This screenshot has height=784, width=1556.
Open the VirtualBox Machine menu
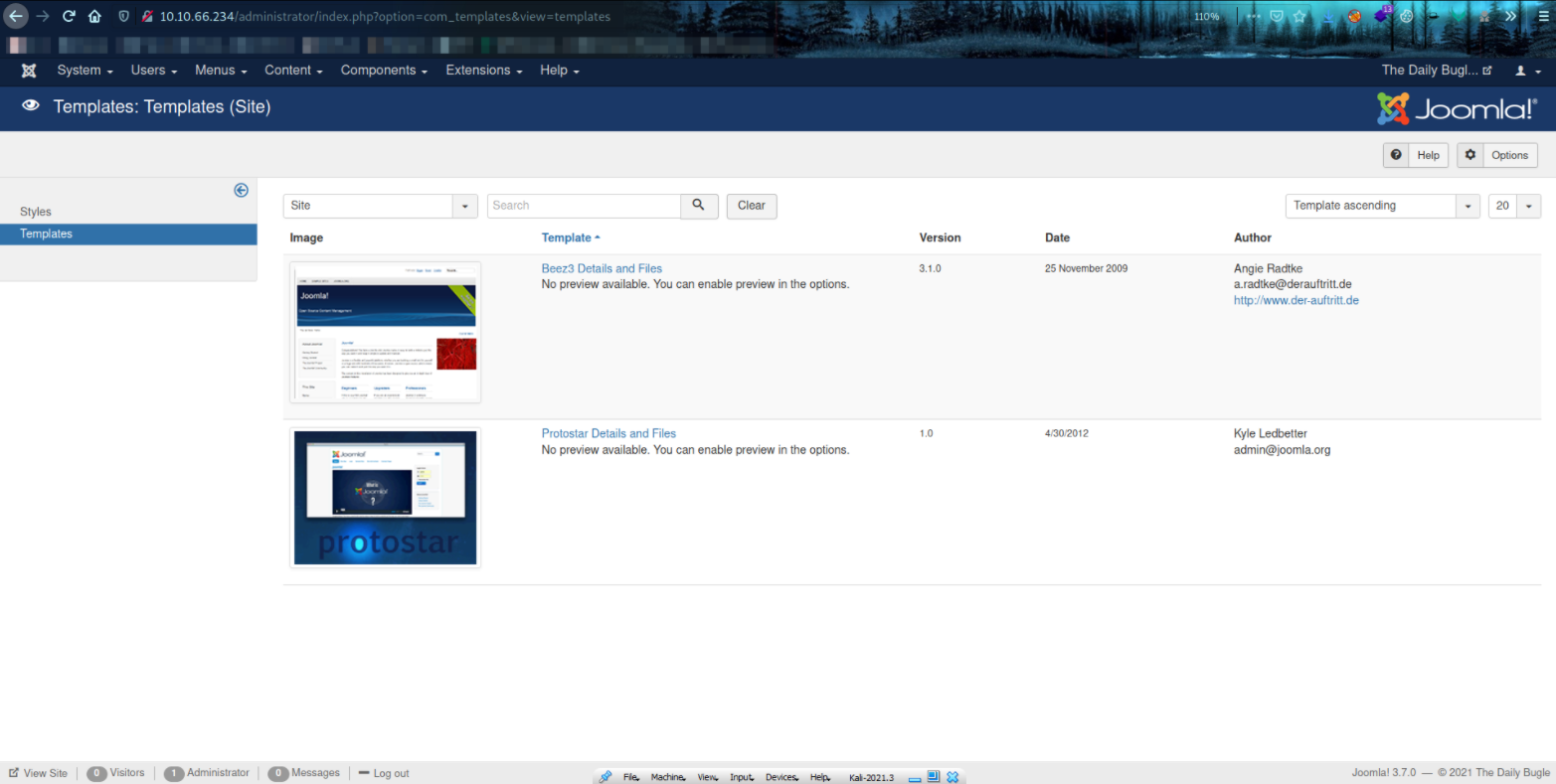668,777
